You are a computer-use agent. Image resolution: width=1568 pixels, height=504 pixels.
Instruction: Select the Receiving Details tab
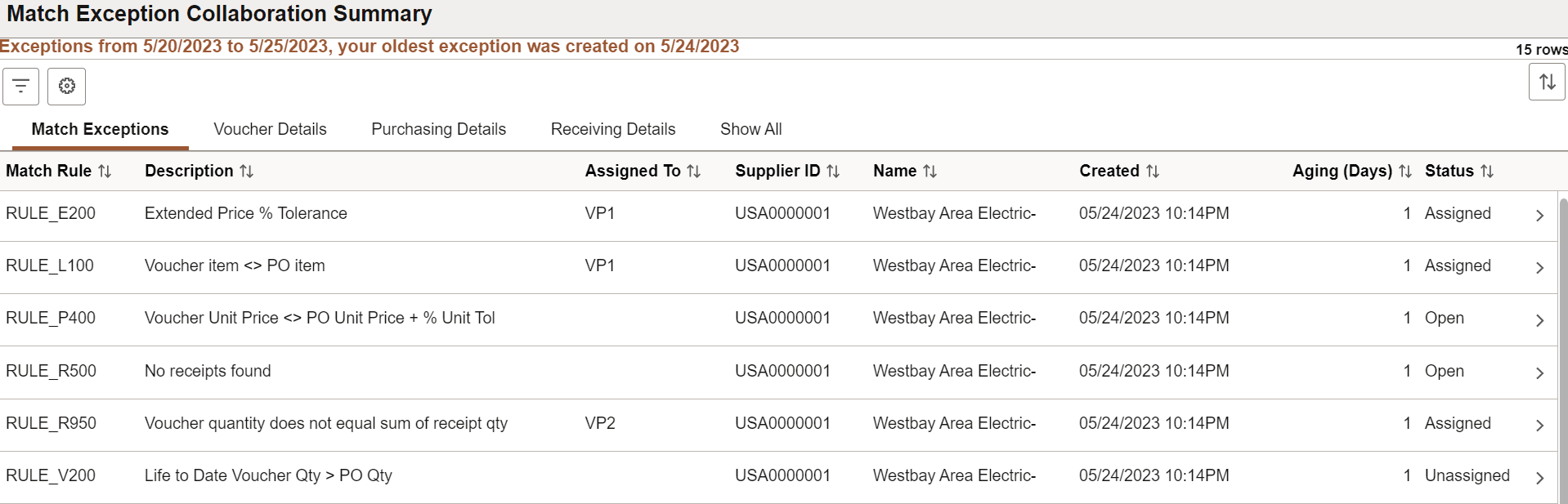click(613, 129)
